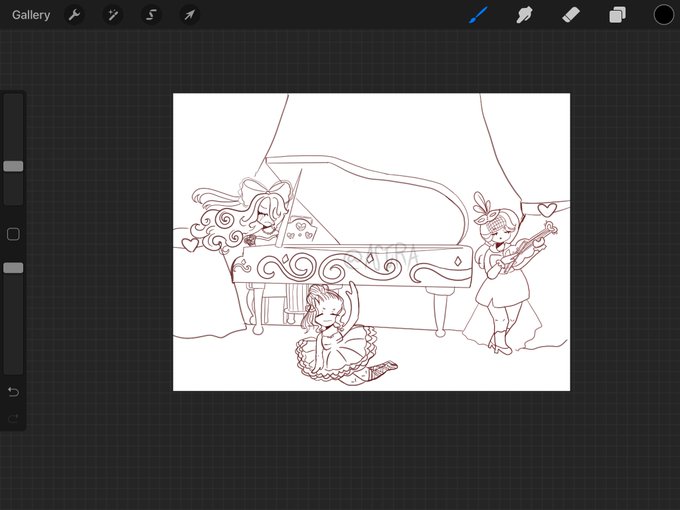Activate the Transform arrow tool
Image resolution: width=680 pixels, height=510 pixels.
(x=190, y=15)
